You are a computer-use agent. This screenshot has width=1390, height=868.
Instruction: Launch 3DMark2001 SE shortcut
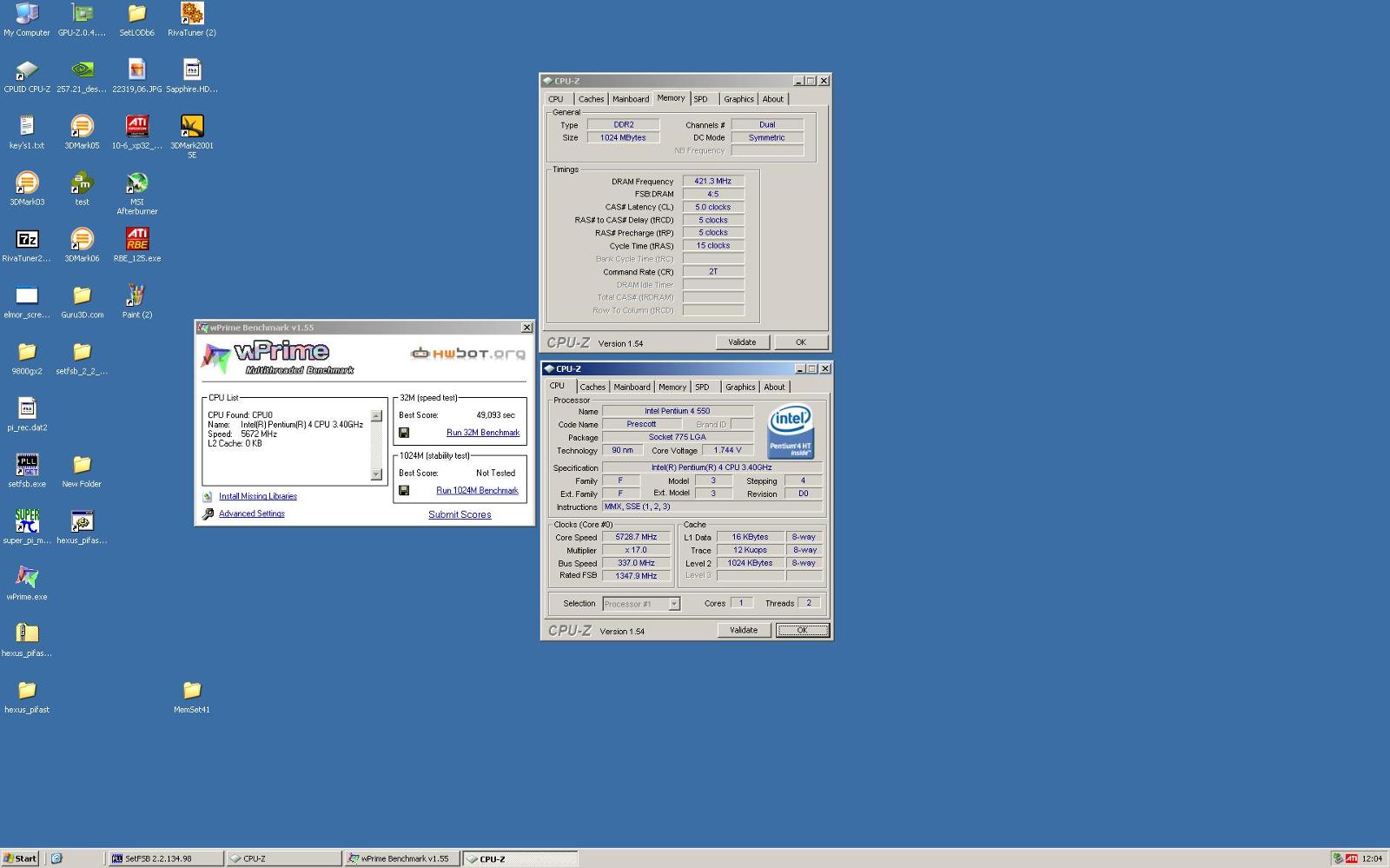pos(192,126)
